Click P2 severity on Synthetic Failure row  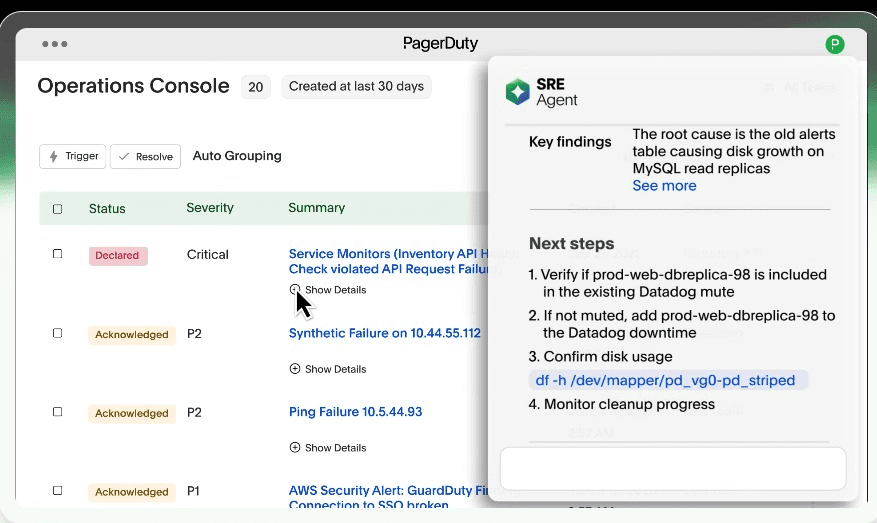pos(194,334)
